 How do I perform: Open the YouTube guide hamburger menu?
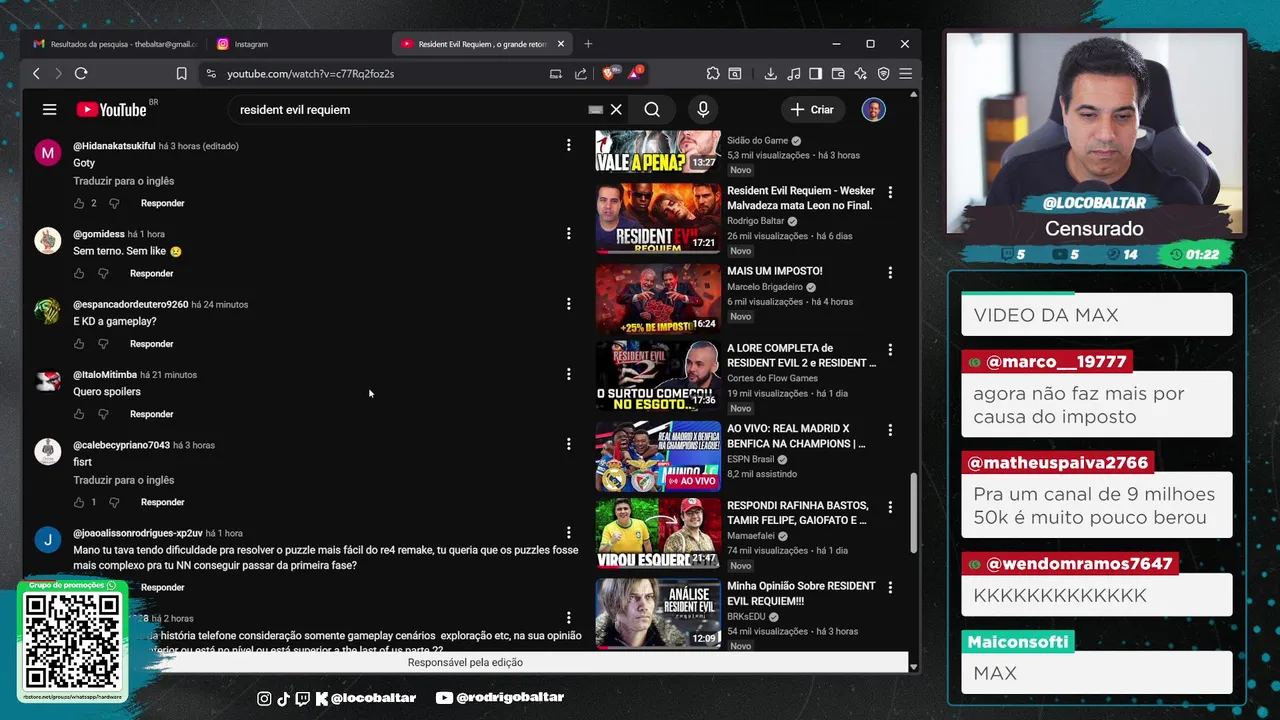[x=49, y=109]
